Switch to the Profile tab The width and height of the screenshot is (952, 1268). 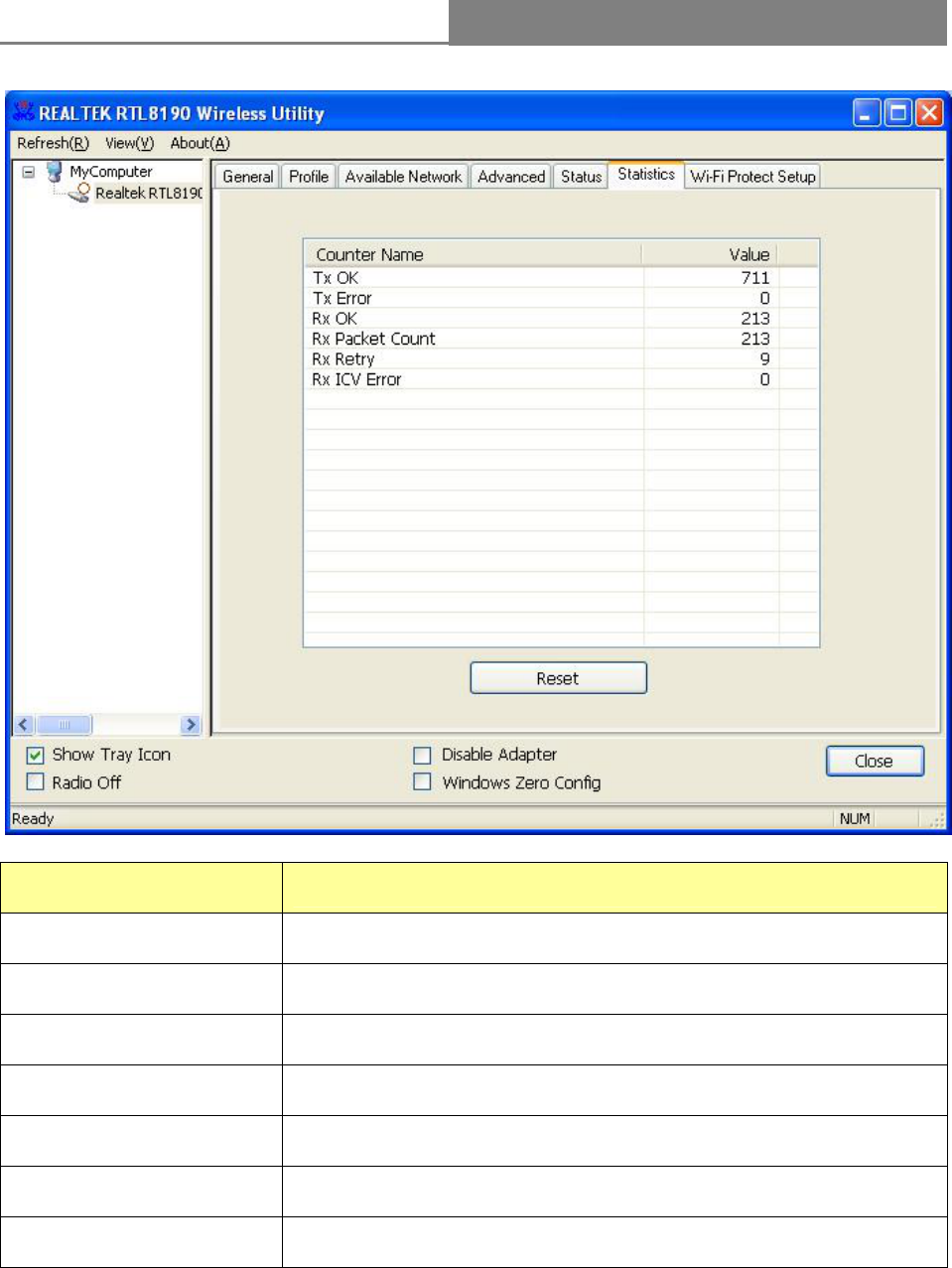[x=309, y=177]
